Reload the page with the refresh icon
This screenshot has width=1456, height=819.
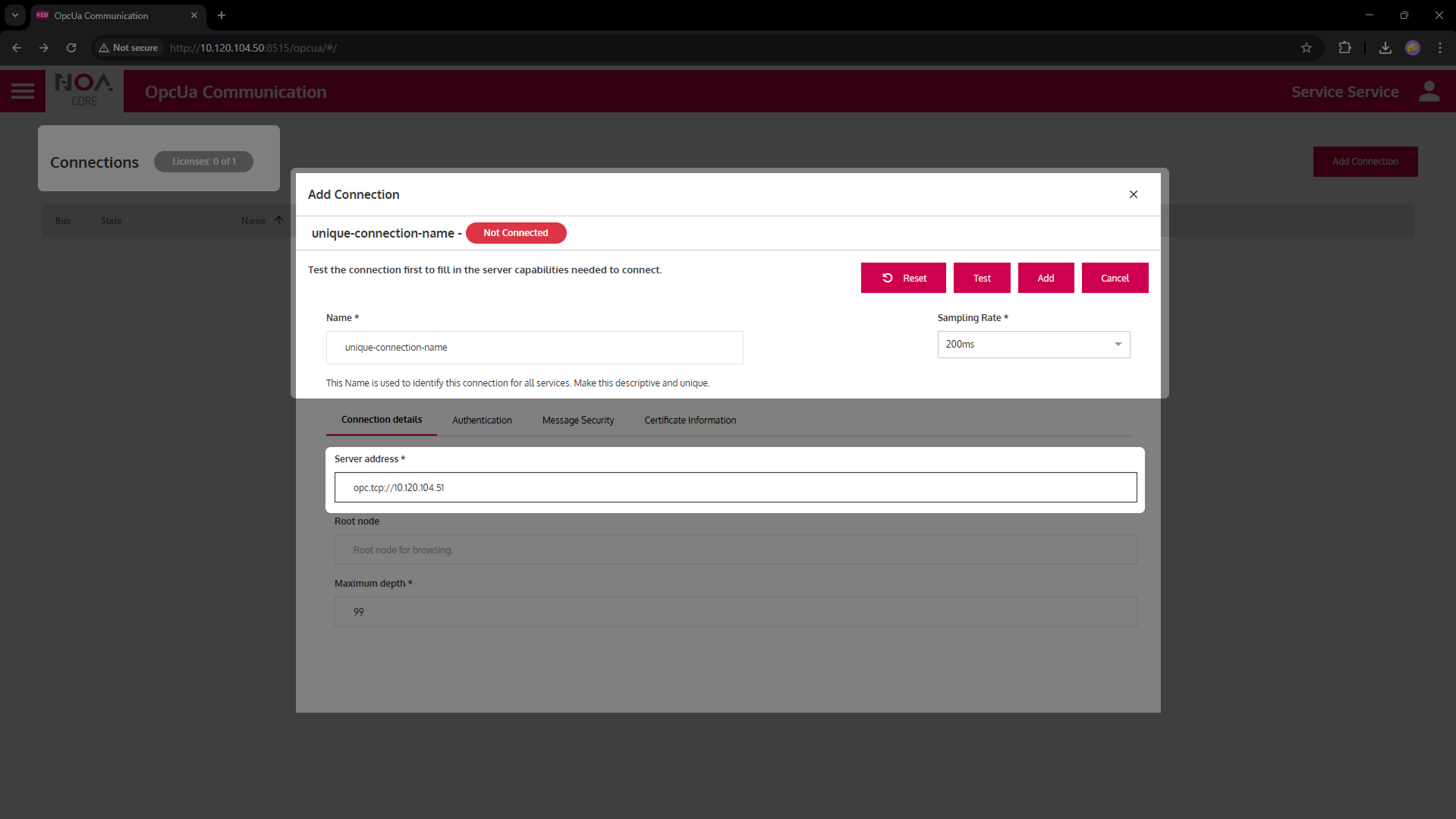click(71, 47)
